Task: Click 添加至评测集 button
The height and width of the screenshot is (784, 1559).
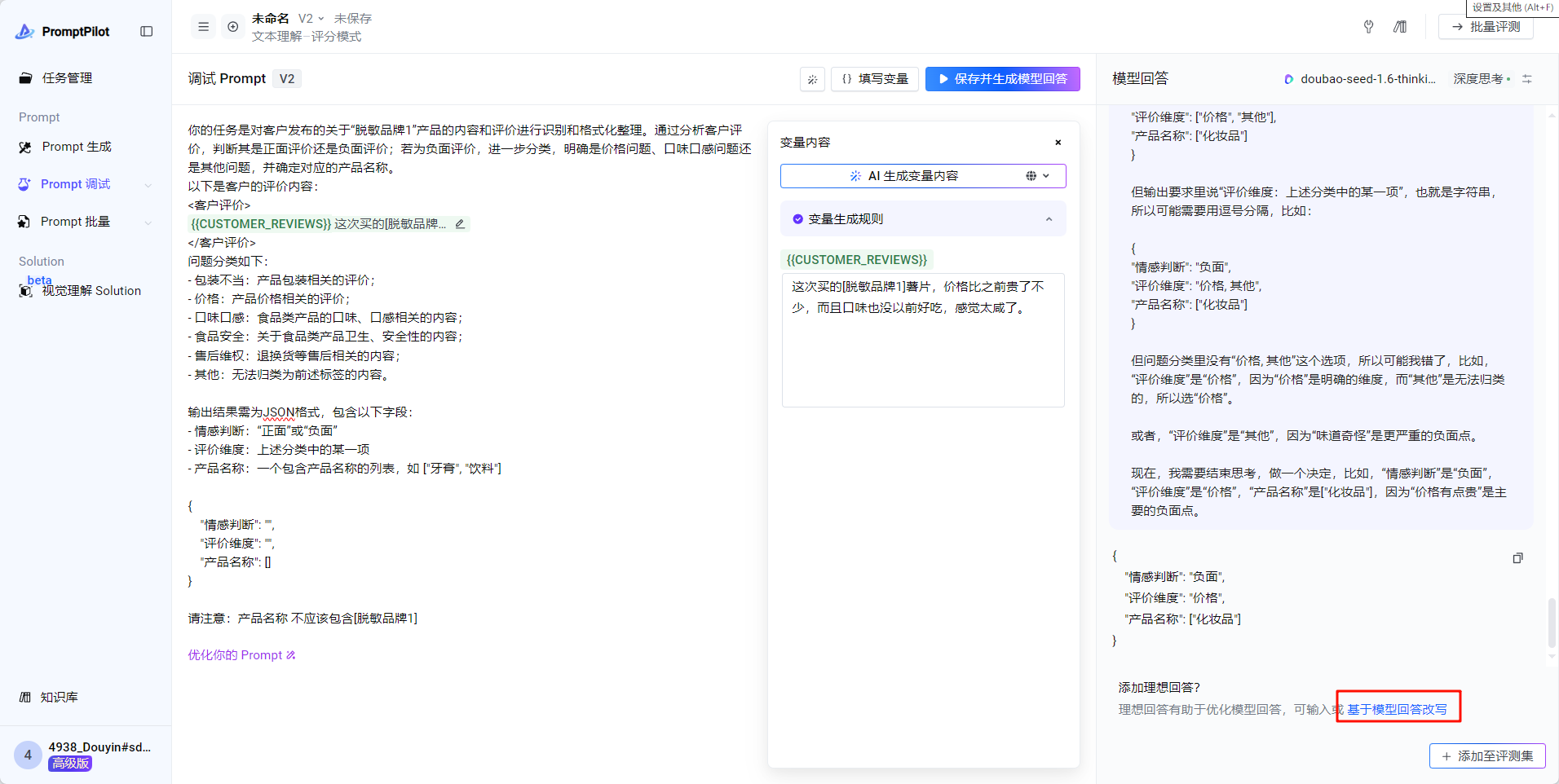Action: [1487, 756]
